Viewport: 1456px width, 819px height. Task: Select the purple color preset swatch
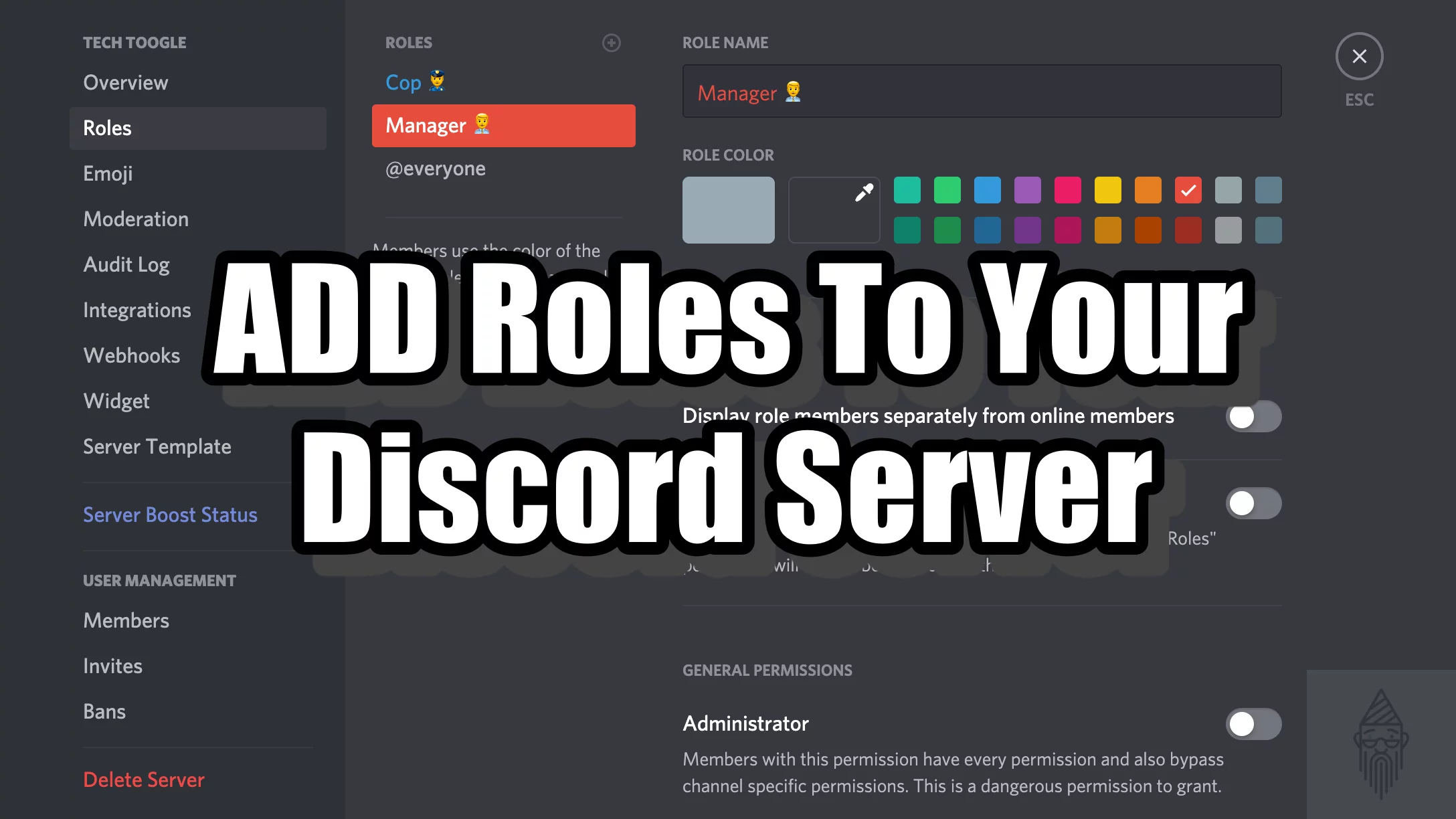(x=1027, y=190)
